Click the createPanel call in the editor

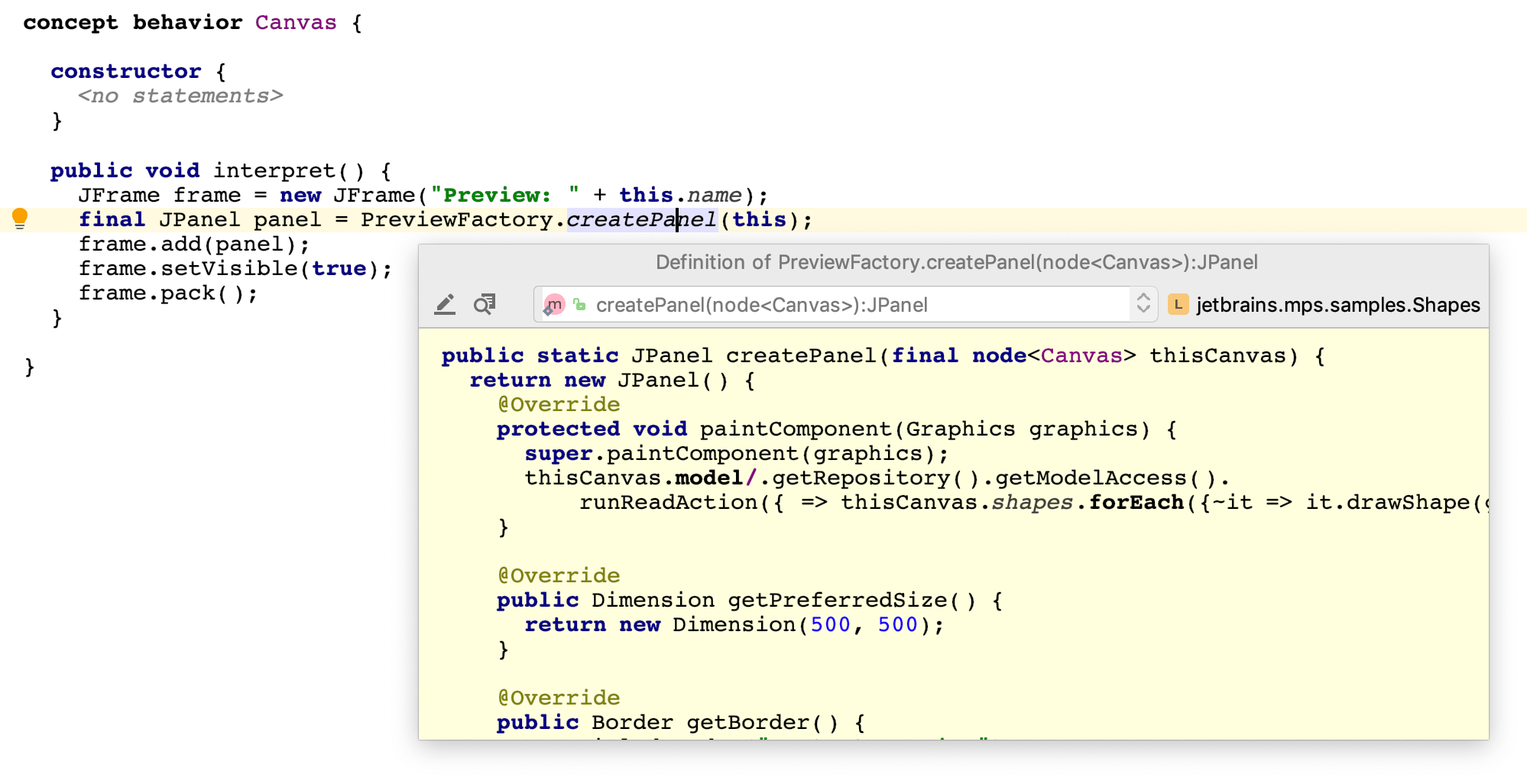coord(640,220)
